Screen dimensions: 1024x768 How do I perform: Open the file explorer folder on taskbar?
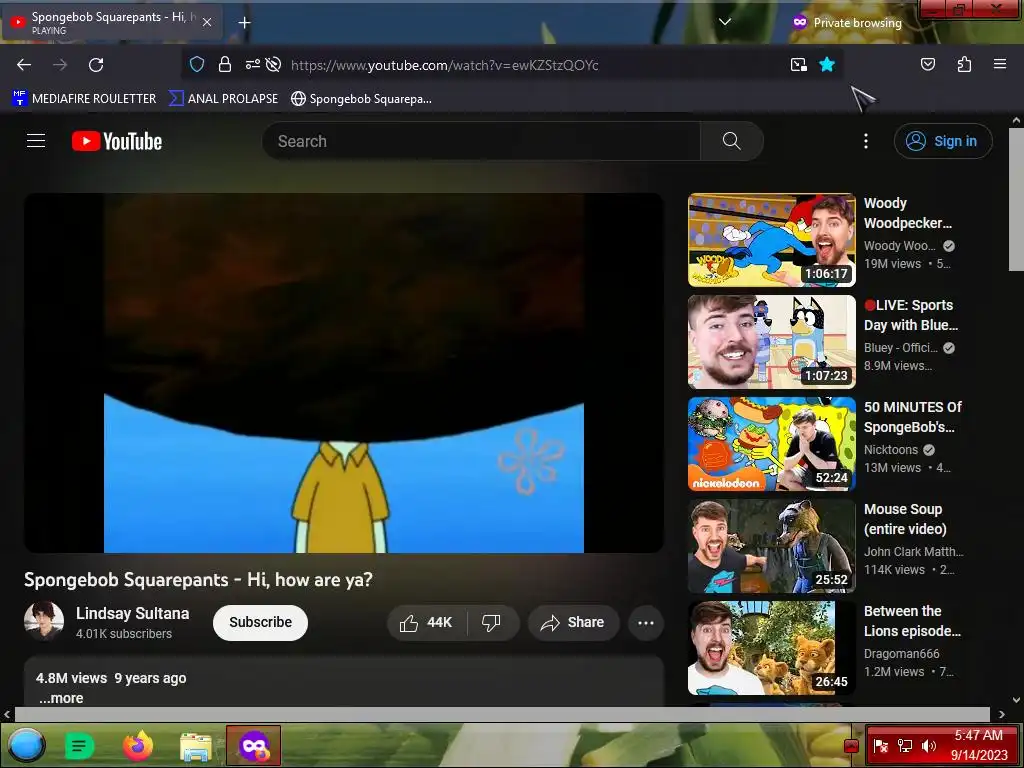[x=196, y=746]
